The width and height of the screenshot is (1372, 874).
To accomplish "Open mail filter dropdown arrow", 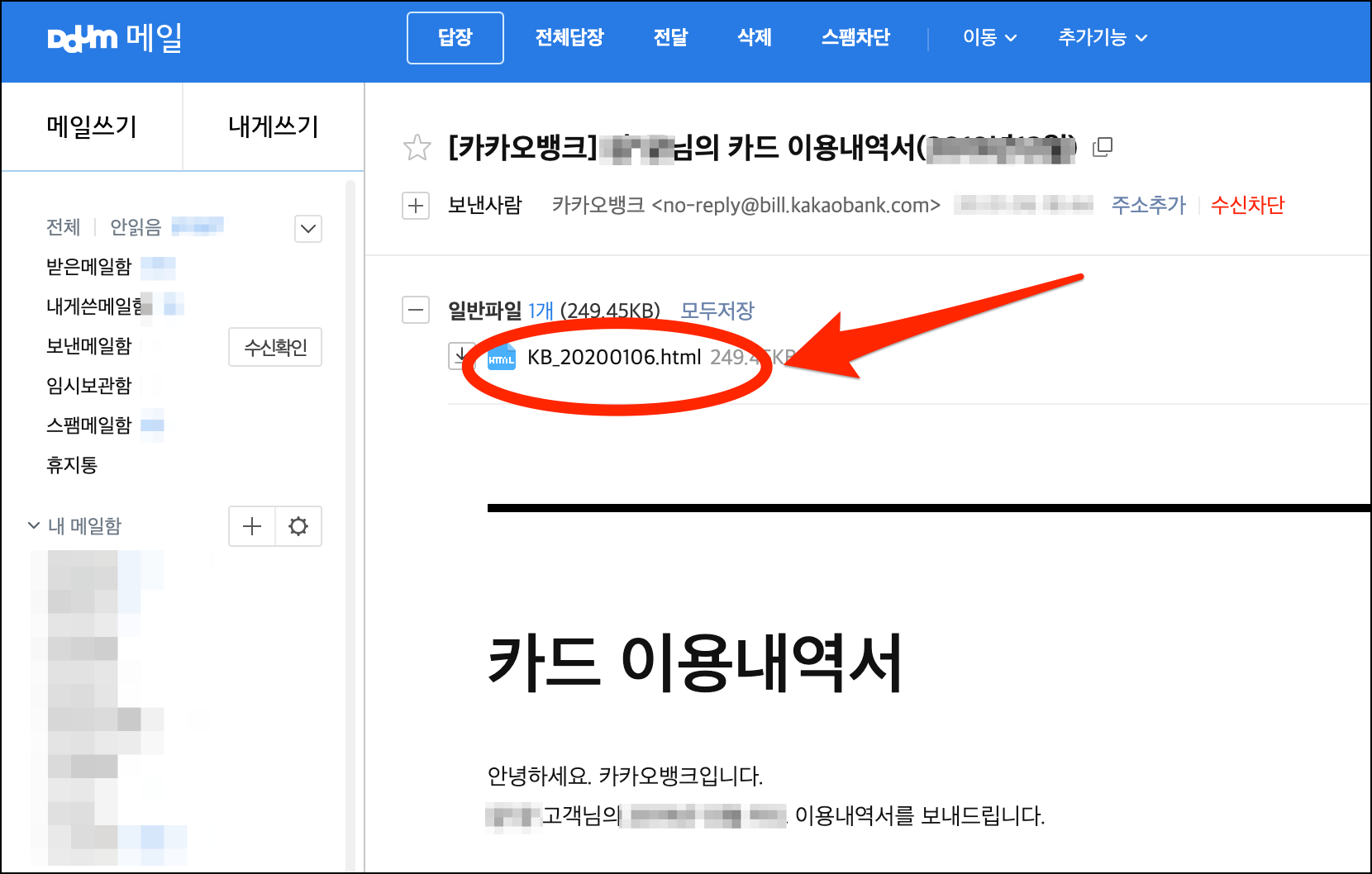I will (x=308, y=229).
